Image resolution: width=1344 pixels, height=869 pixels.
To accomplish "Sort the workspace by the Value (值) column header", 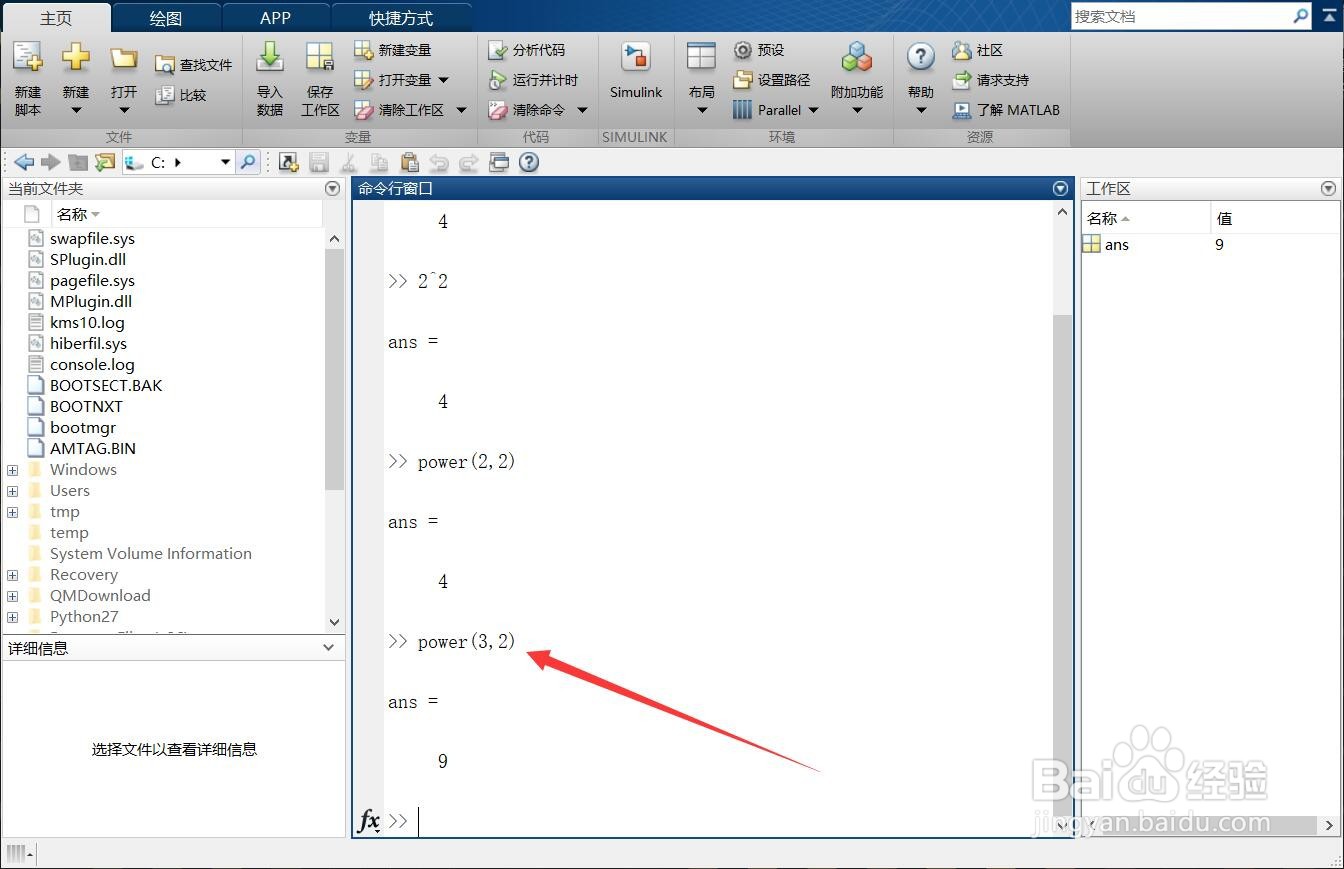I will click(1274, 218).
